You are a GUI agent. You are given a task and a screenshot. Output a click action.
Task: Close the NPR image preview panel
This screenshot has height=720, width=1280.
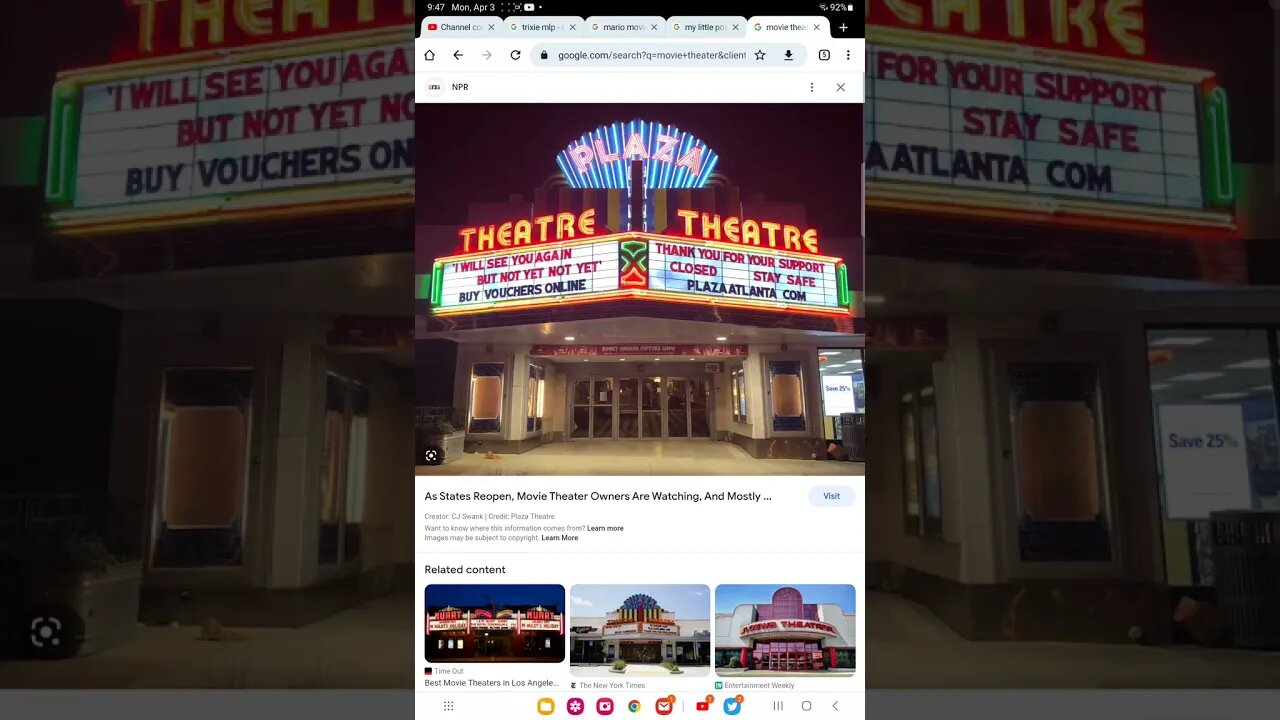pyautogui.click(x=840, y=87)
